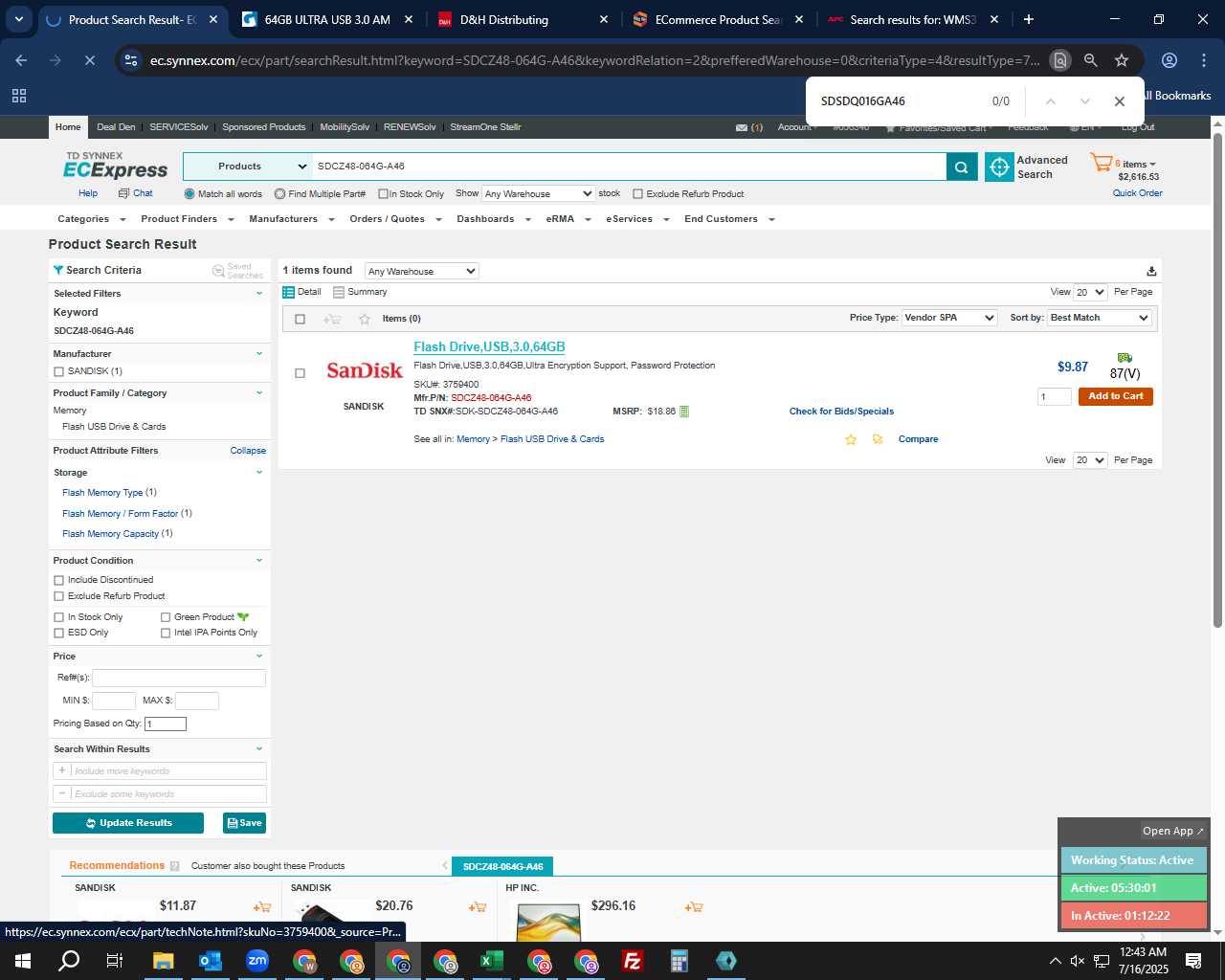The image size is (1225, 980).
Task: Open Saved Searches icon
Action: 218,271
